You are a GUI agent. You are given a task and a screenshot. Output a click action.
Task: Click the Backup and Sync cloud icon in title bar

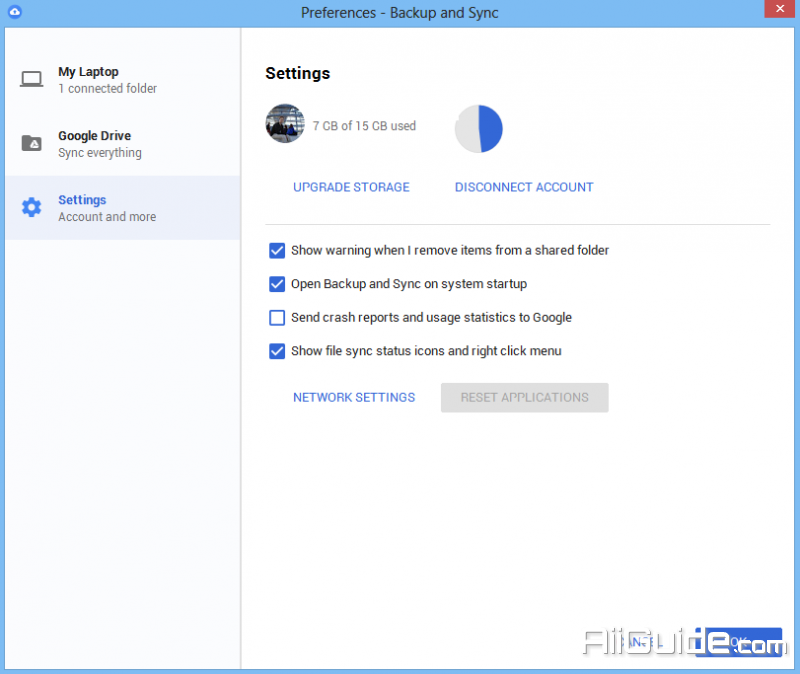(x=15, y=12)
